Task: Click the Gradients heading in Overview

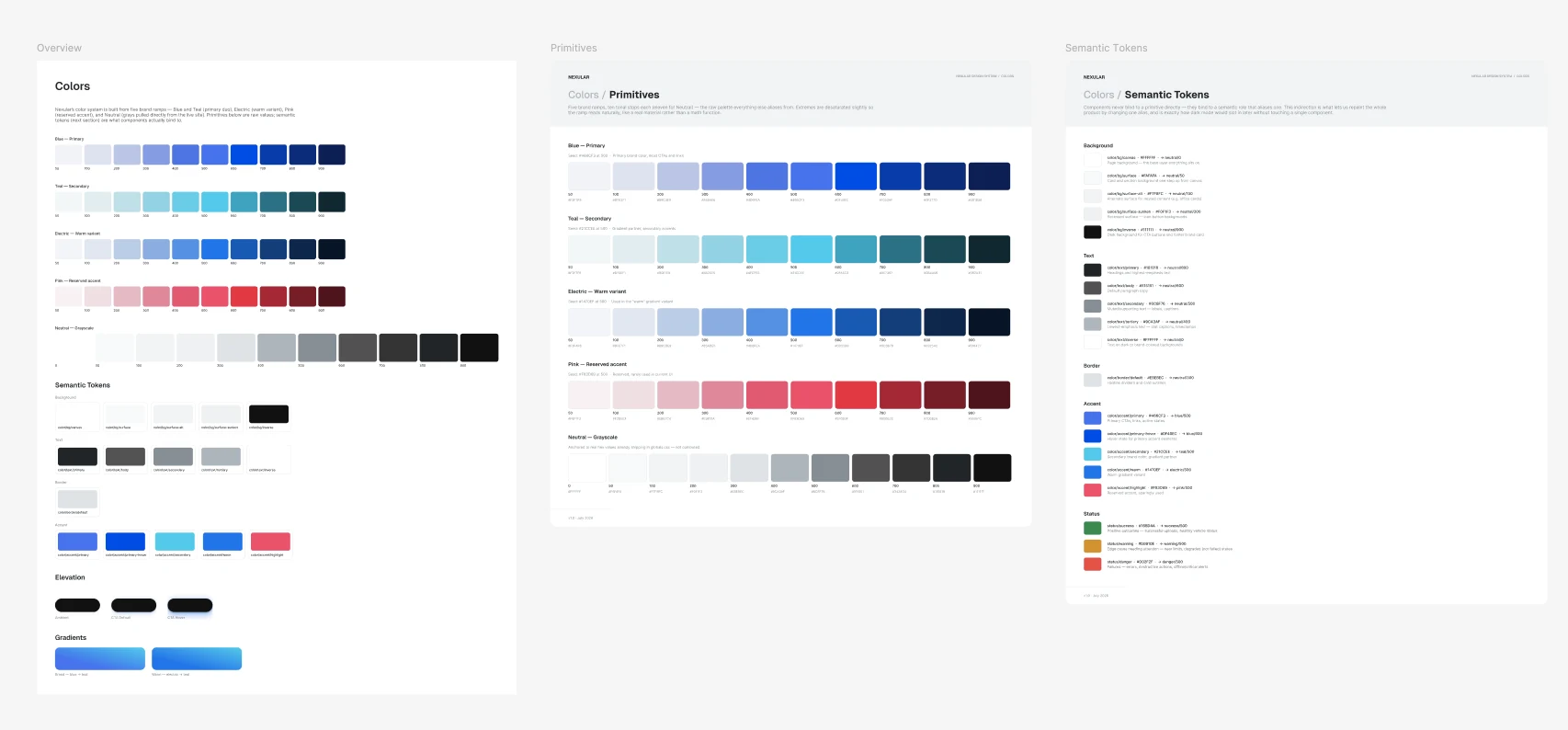Action: click(x=71, y=637)
